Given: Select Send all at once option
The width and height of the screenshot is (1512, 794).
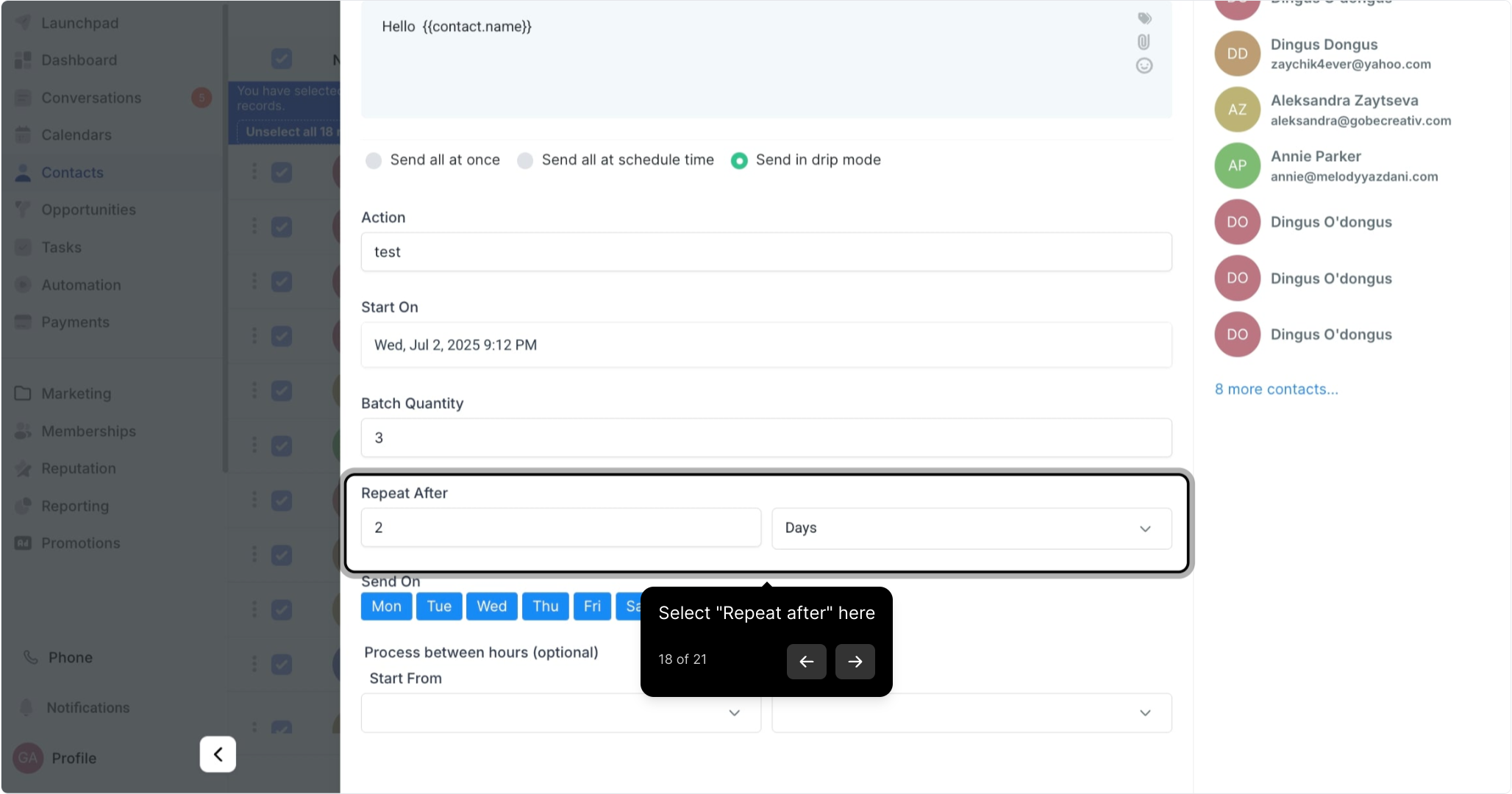Looking at the screenshot, I should tap(374, 160).
